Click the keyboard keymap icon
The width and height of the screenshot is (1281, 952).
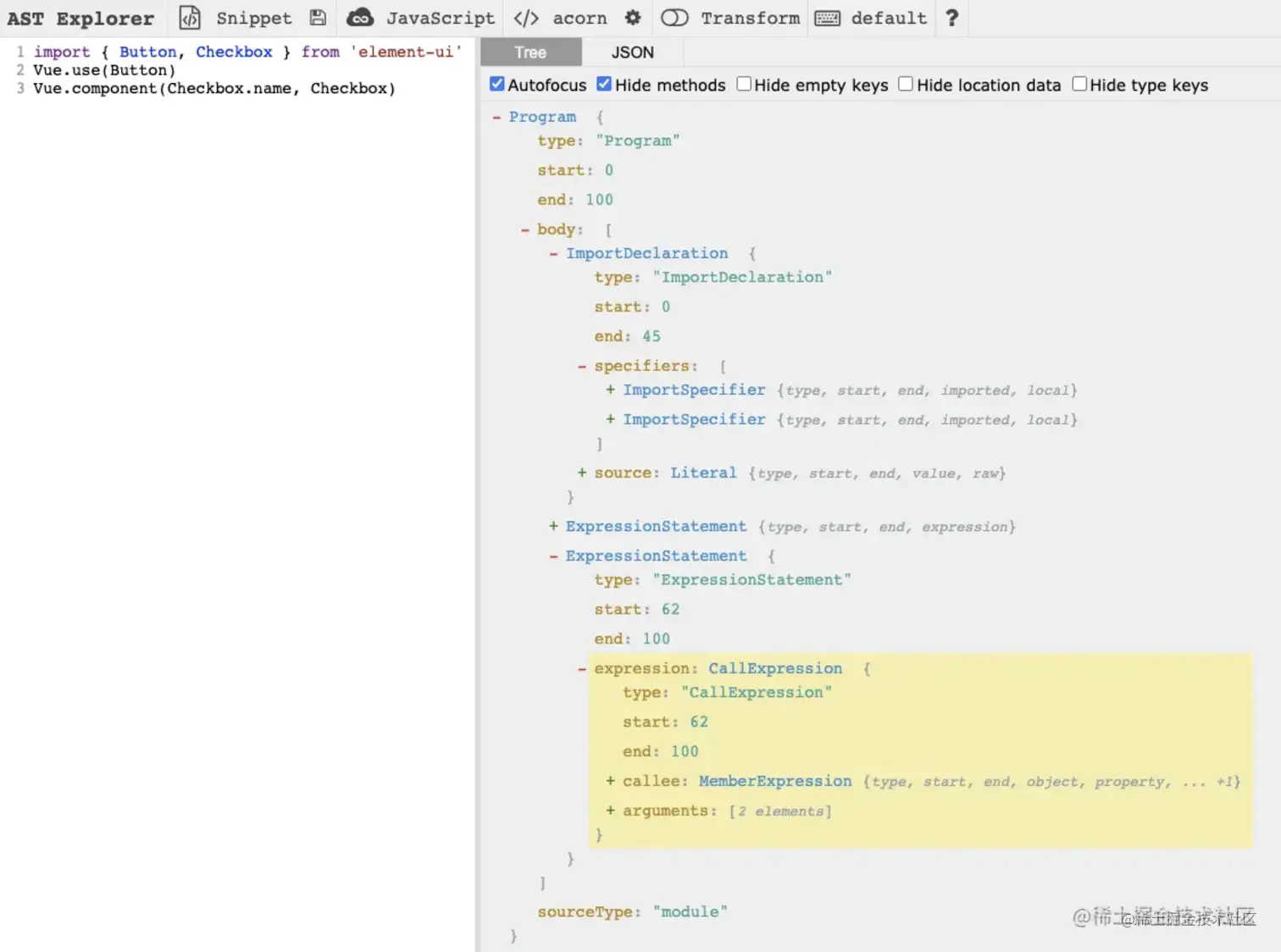pos(827,18)
